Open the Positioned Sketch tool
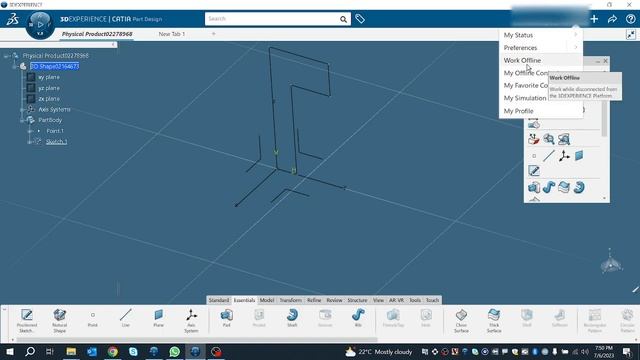Screen dimensions: 640x360 point(27,320)
